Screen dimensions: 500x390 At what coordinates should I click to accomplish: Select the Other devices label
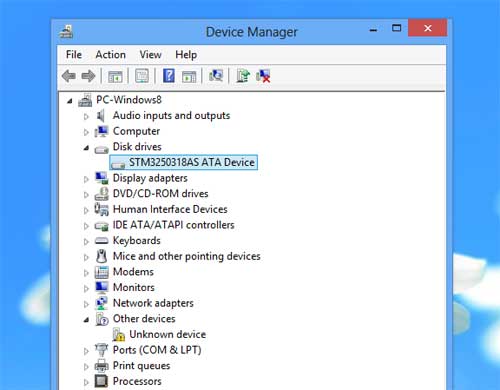[144, 319]
